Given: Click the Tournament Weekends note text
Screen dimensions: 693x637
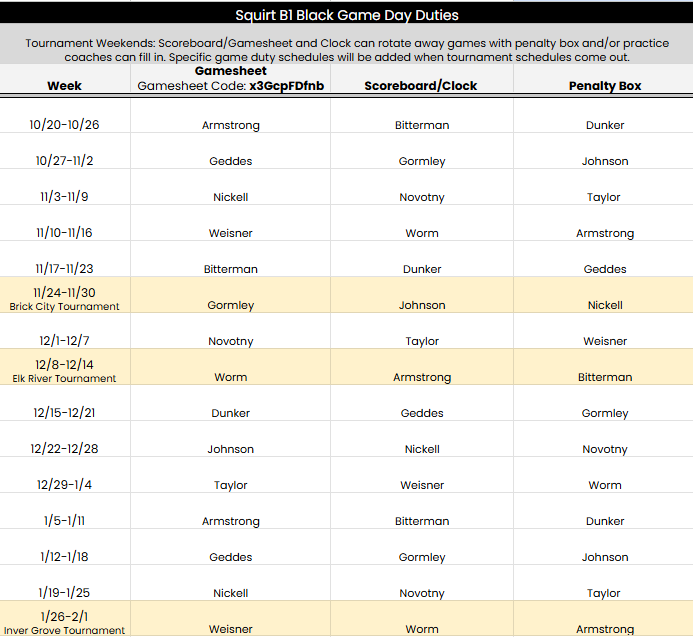Looking at the screenshot, I should (346, 50).
